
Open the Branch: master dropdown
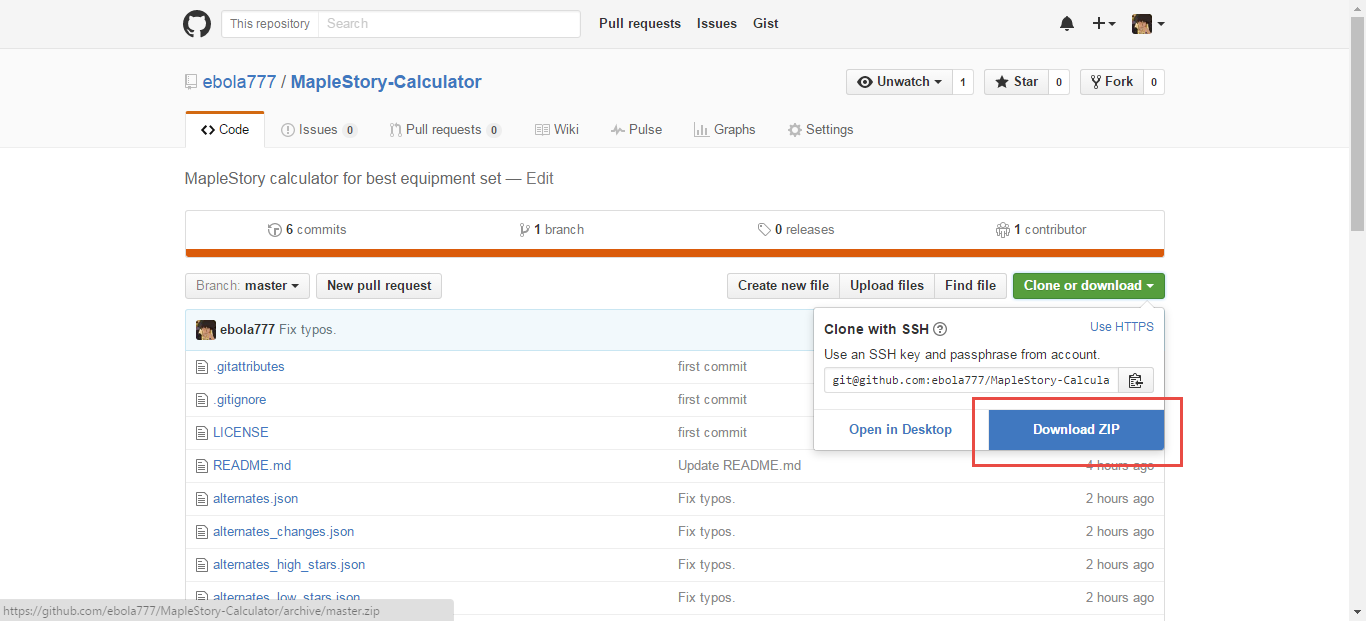click(x=247, y=286)
